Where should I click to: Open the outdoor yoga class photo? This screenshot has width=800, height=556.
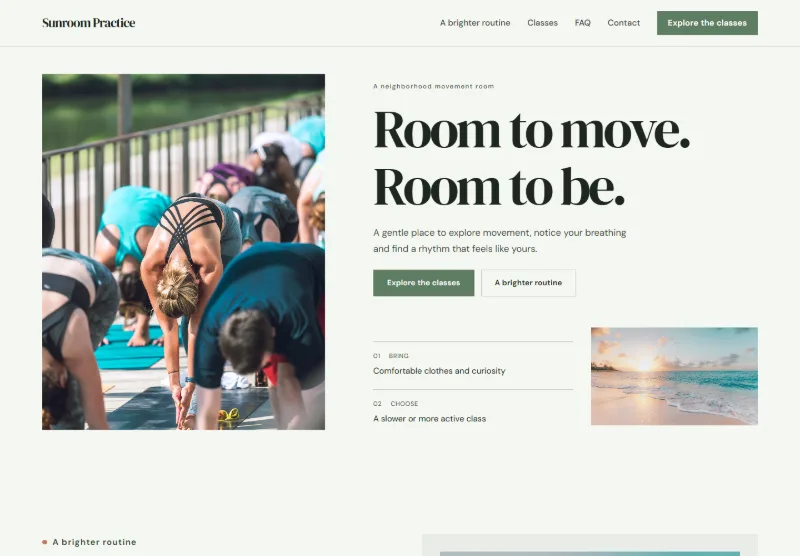183,252
